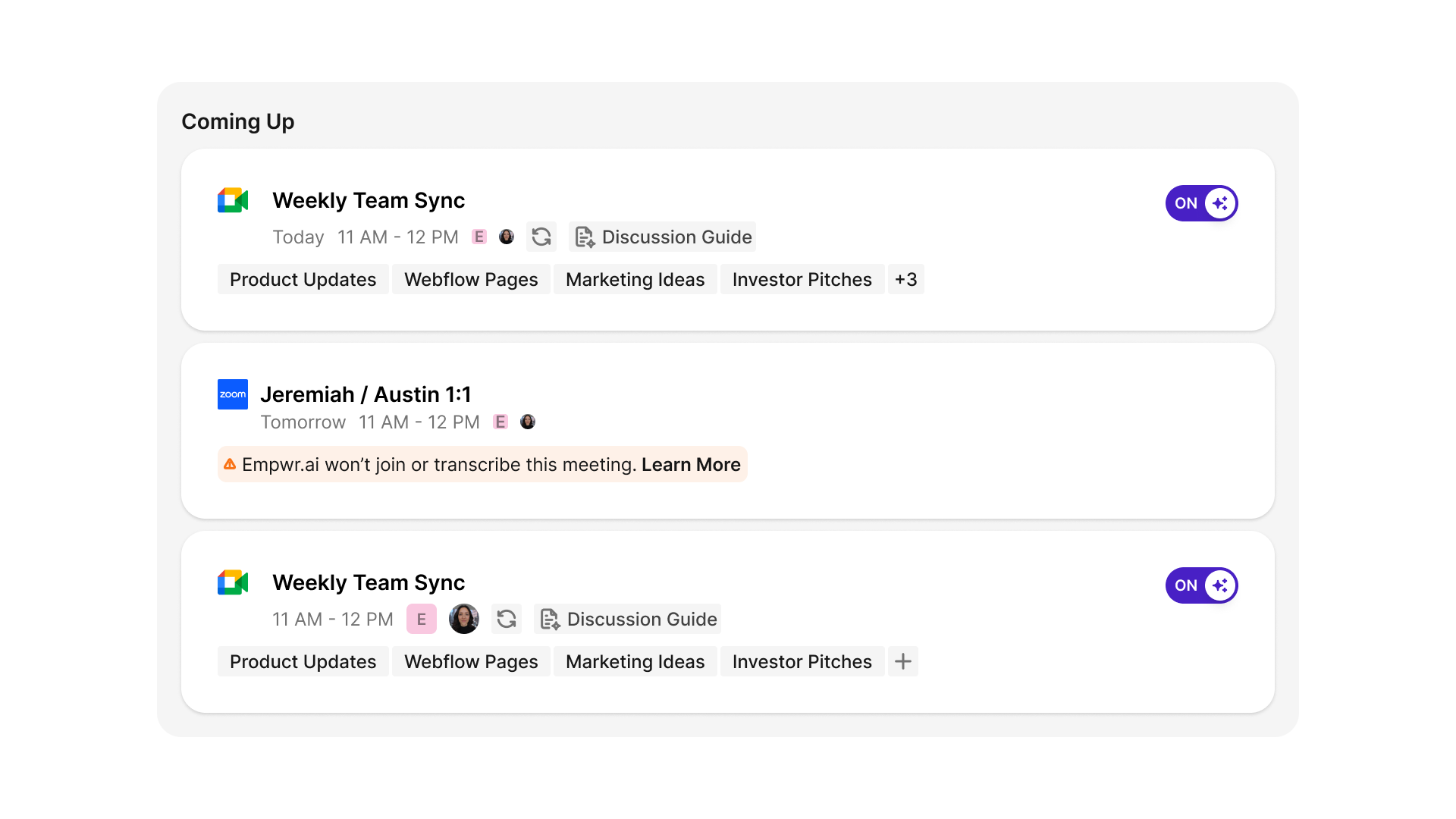Select Marketing Ideas tag in the first card
The height and width of the screenshot is (819, 1456).
tap(635, 279)
